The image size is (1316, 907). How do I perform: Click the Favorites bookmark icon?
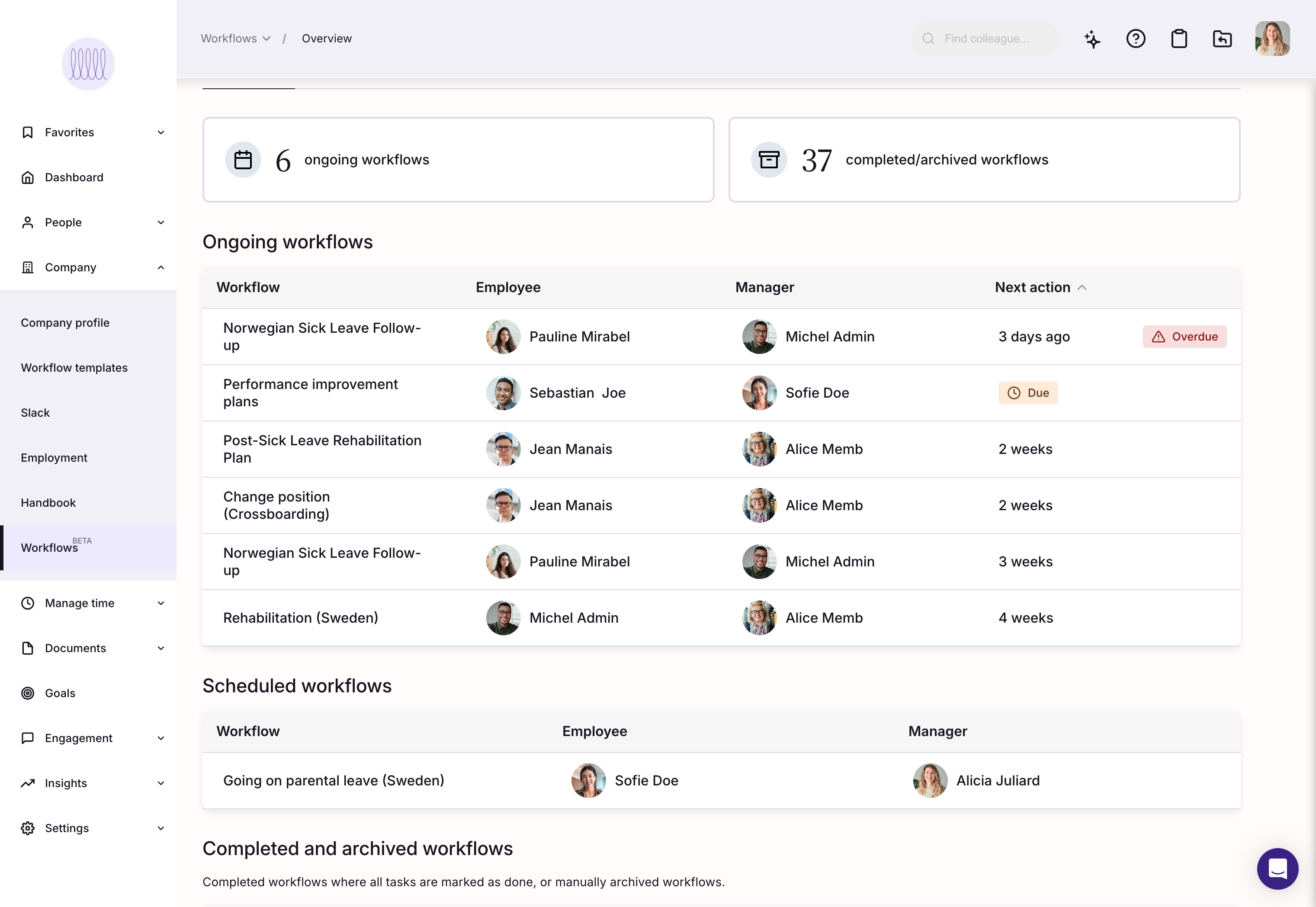(27, 132)
